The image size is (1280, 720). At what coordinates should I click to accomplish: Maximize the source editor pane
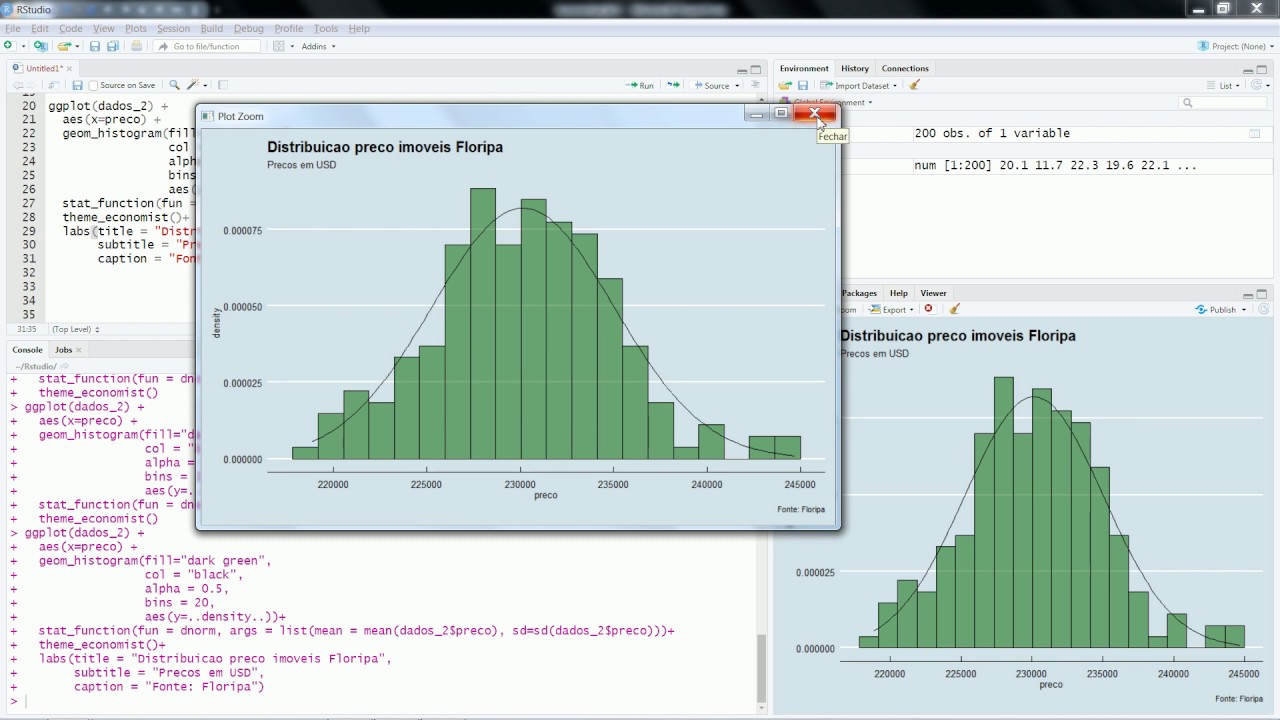pyautogui.click(x=756, y=69)
